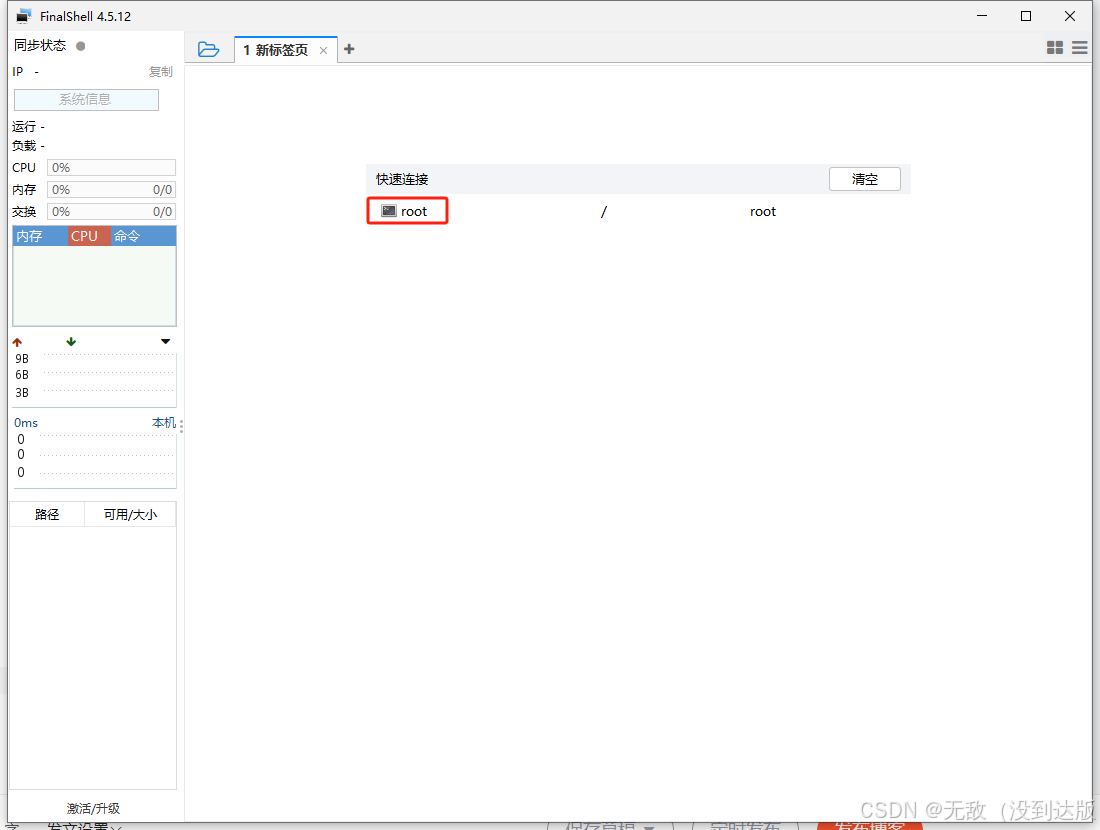Add a new tab with plus icon
The image size is (1100, 830).
point(349,49)
